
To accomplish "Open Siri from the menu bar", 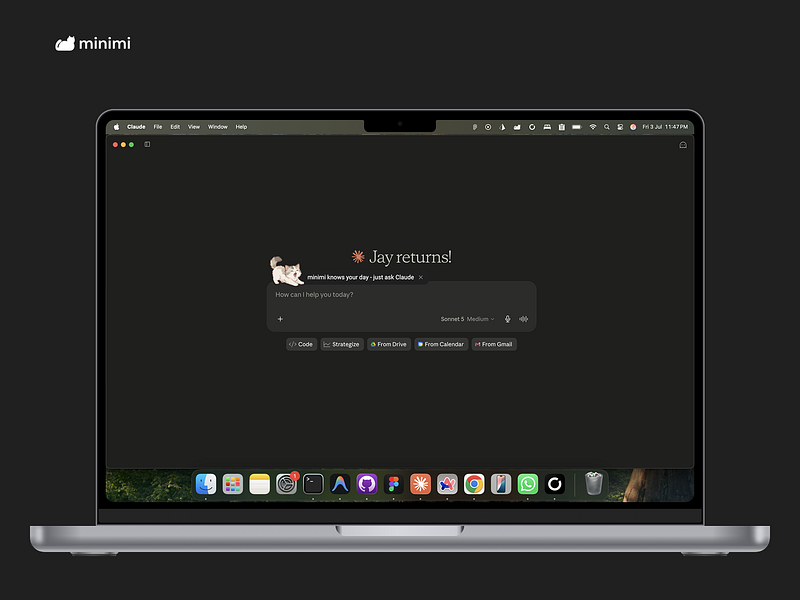I will point(633,127).
